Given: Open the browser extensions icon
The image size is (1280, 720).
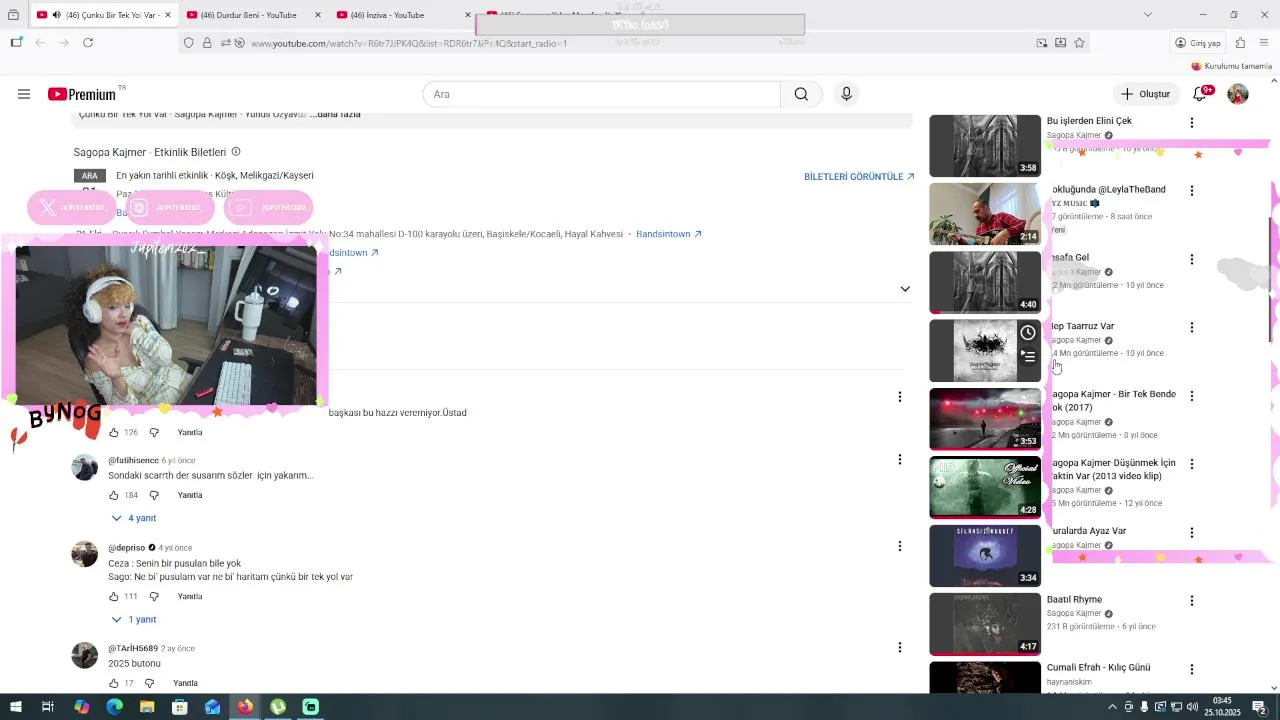Looking at the screenshot, I should tap(1241, 43).
